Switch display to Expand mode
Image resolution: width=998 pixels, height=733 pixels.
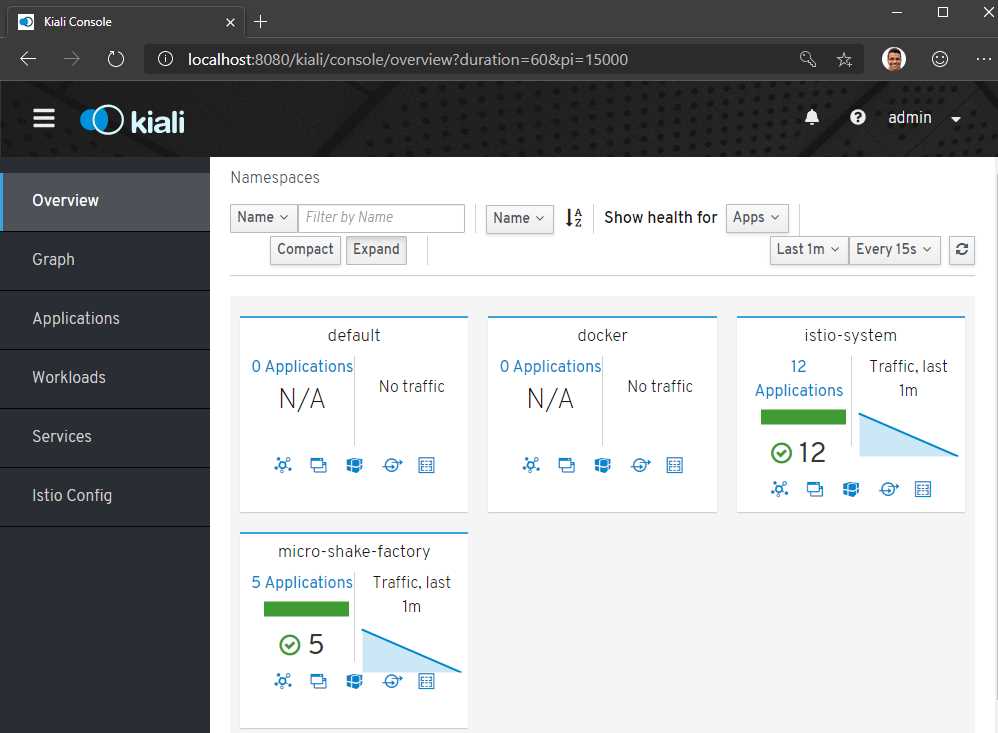(x=376, y=250)
